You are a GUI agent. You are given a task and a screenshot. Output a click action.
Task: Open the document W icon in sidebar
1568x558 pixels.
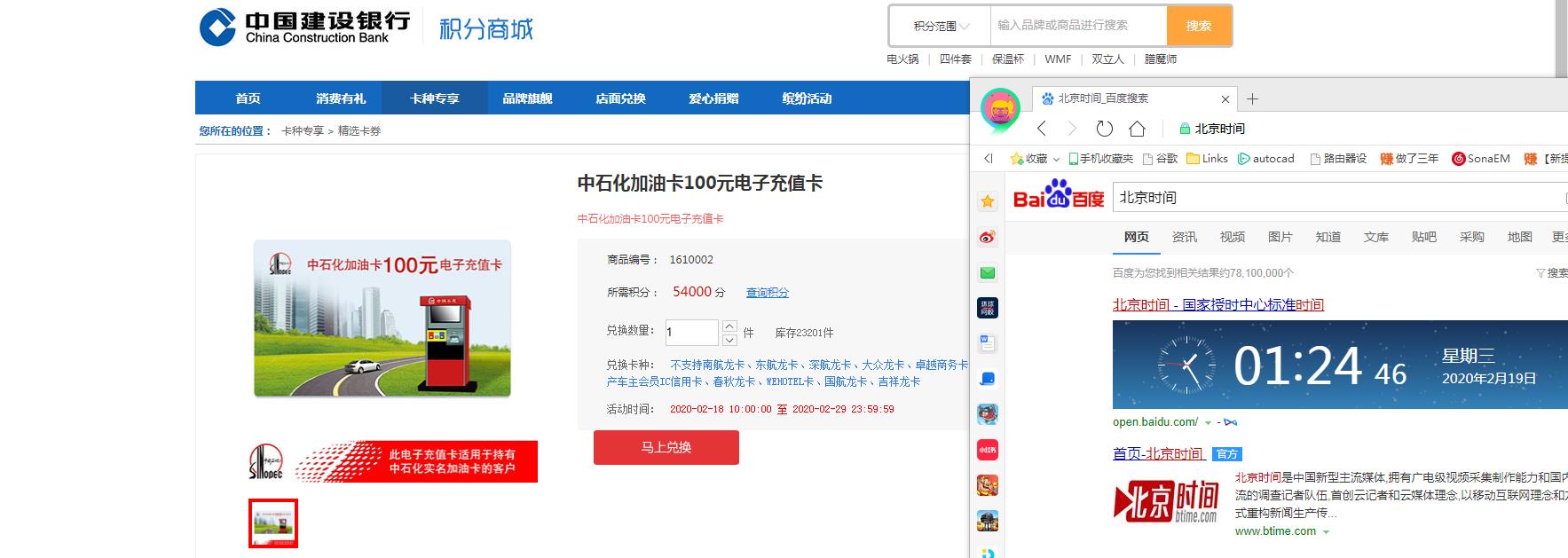click(988, 343)
